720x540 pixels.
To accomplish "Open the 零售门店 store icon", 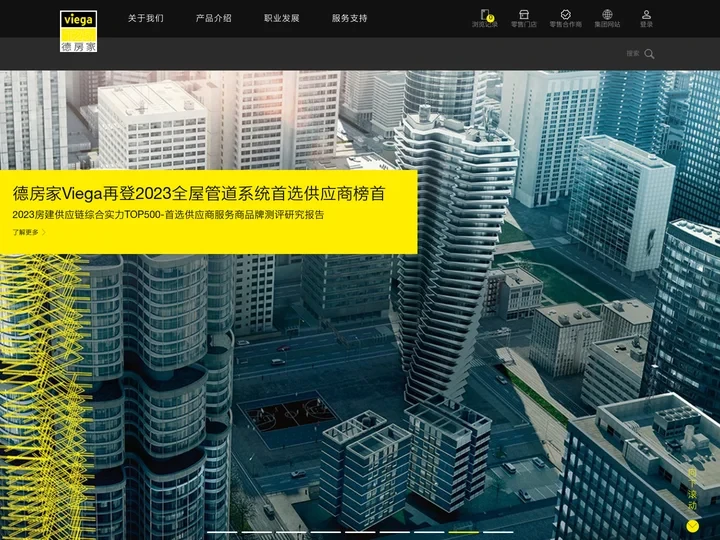I will (524, 18).
